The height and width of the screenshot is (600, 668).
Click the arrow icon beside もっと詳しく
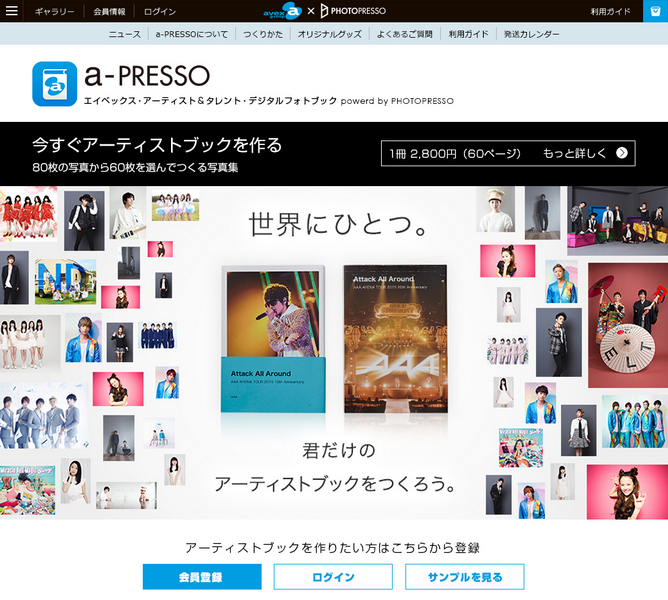coord(622,153)
